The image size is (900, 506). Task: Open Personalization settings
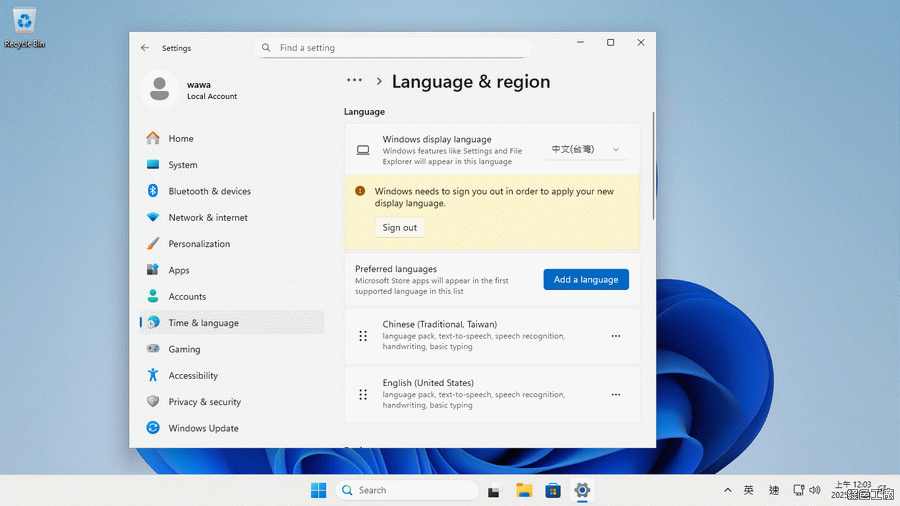coord(199,244)
